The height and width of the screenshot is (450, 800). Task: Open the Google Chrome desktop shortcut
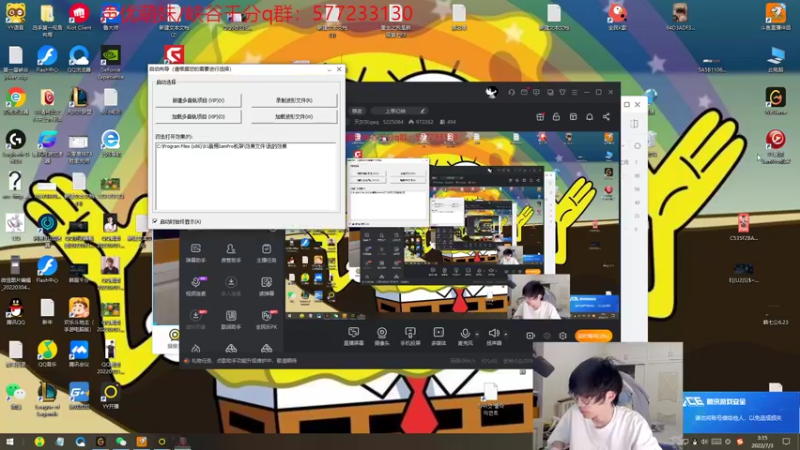[16, 101]
